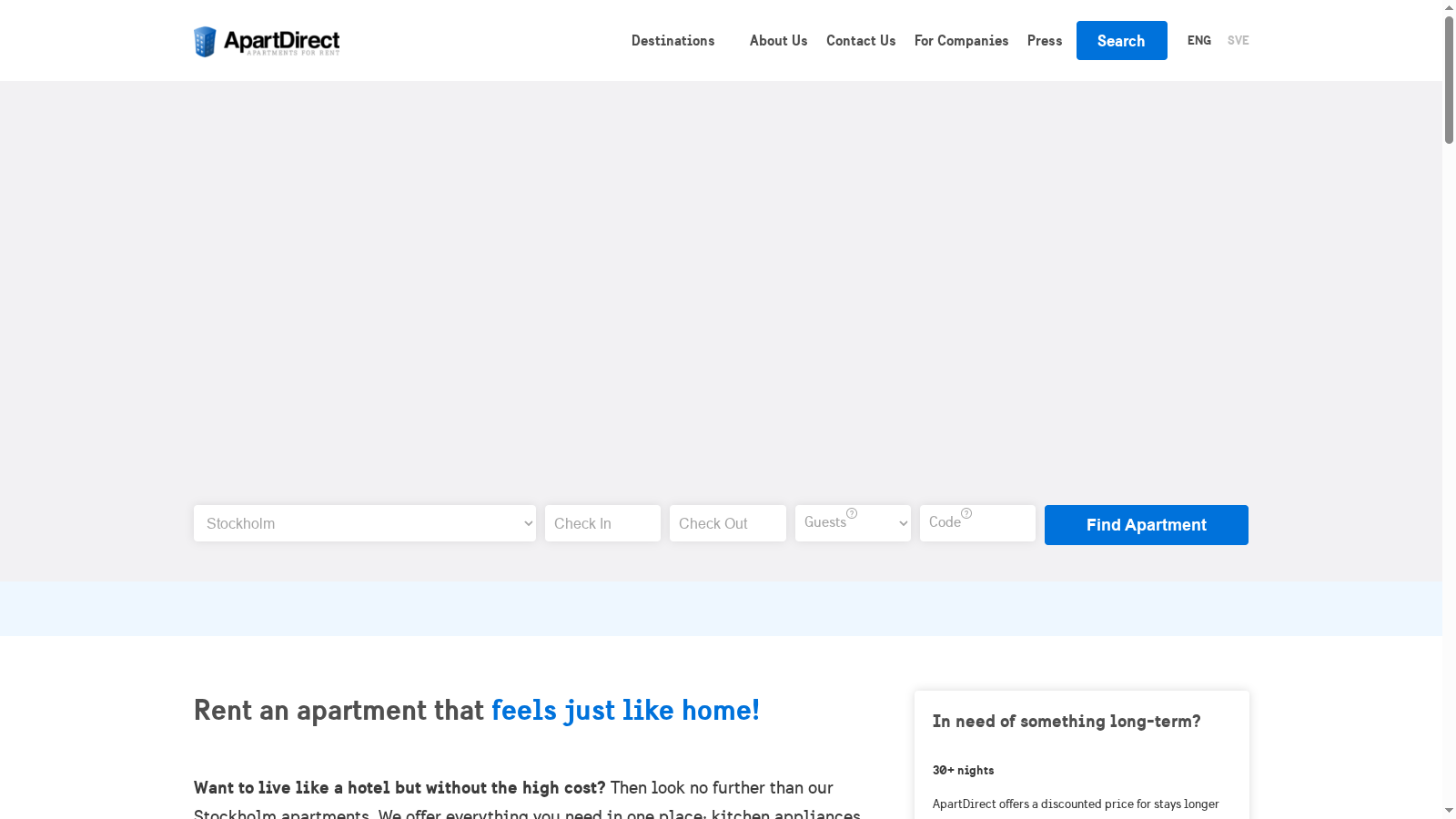Click the scrollbar up arrow
The height and width of the screenshot is (819, 1456).
point(1449,7)
